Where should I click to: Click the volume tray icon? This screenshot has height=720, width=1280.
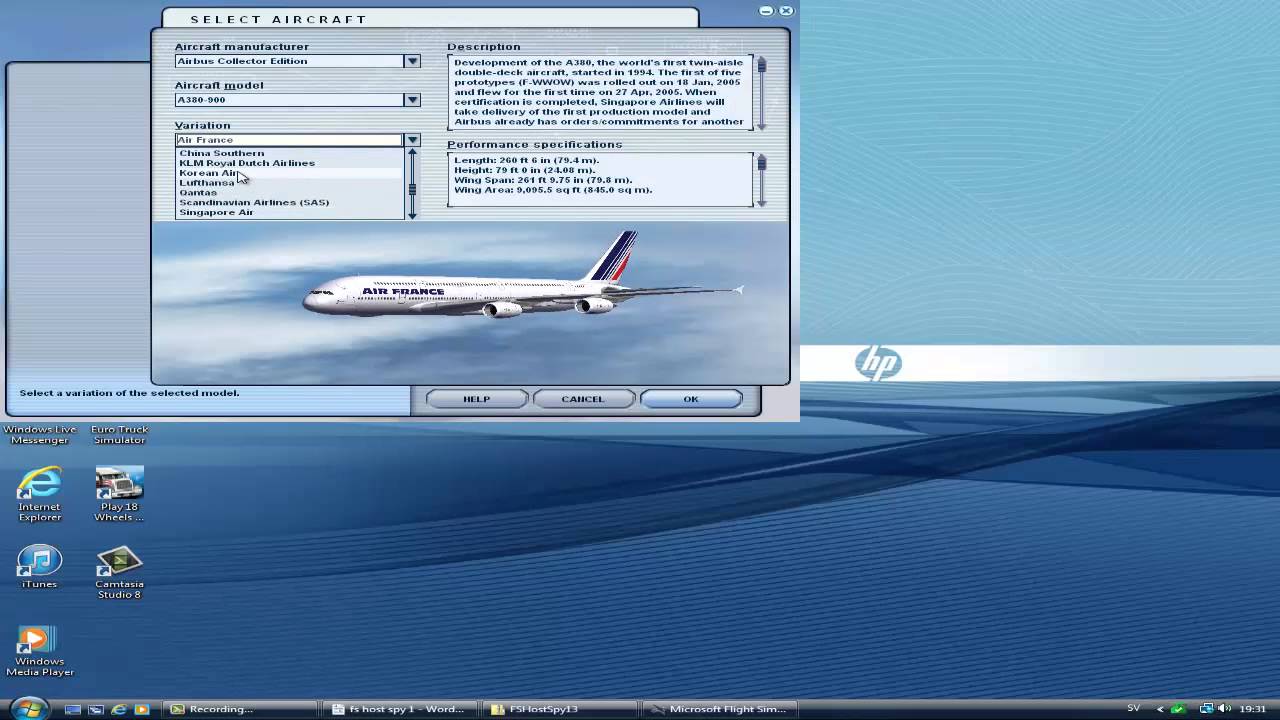pos(1224,709)
